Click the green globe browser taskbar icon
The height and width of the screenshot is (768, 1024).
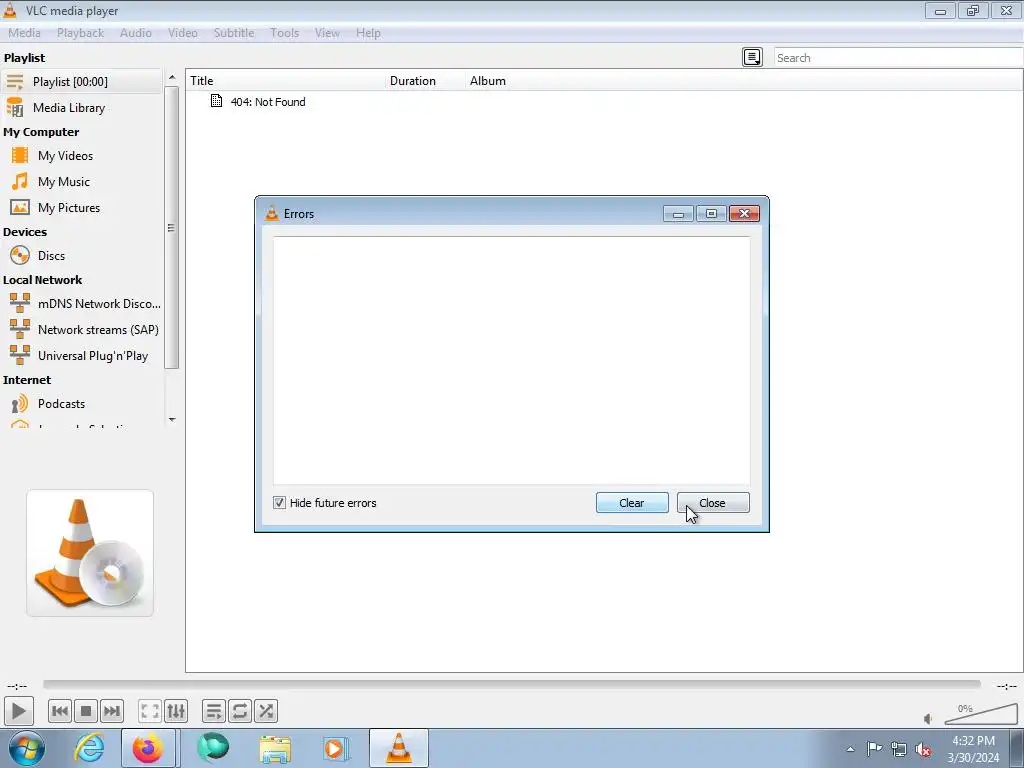pos(213,748)
